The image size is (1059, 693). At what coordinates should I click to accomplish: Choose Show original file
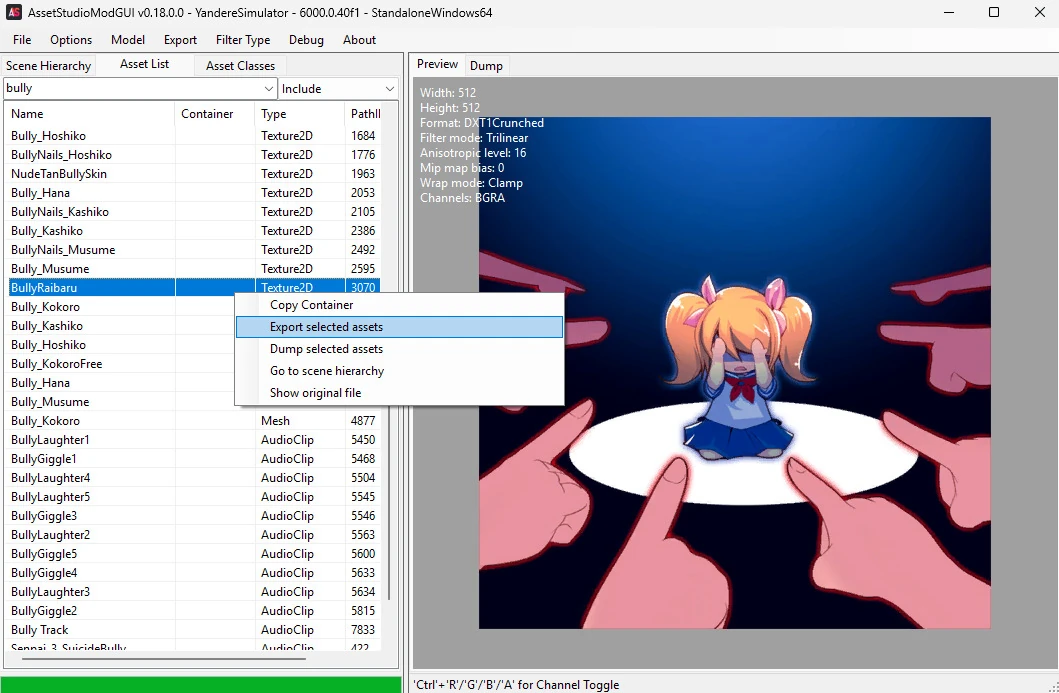coord(399,392)
